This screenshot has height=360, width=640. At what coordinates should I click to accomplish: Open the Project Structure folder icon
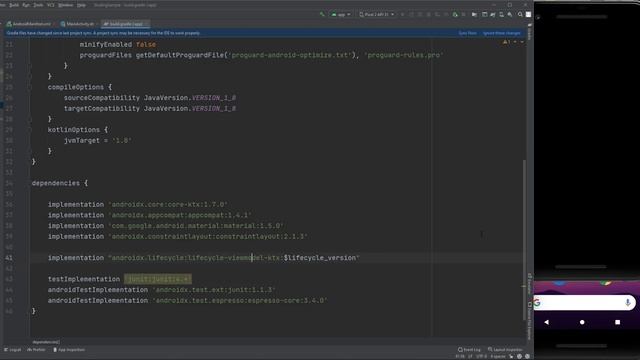coord(474,14)
